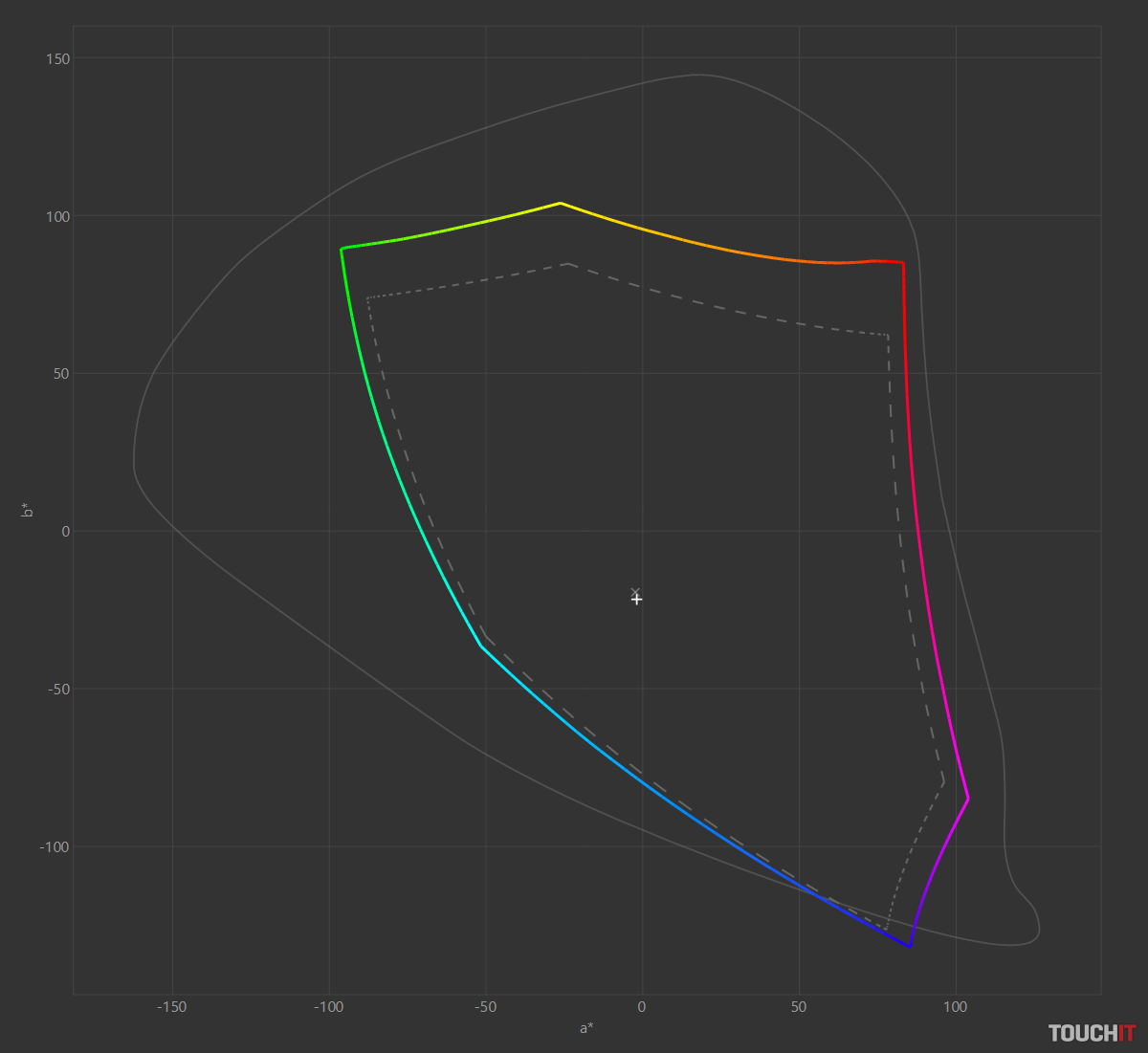Select the green corner of the colored gamut

pyautogui.click(x=342, y=249)
